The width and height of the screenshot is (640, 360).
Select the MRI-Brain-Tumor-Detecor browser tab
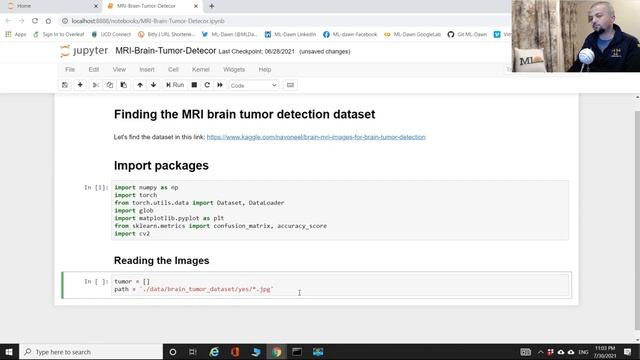[x=152, y=6]
